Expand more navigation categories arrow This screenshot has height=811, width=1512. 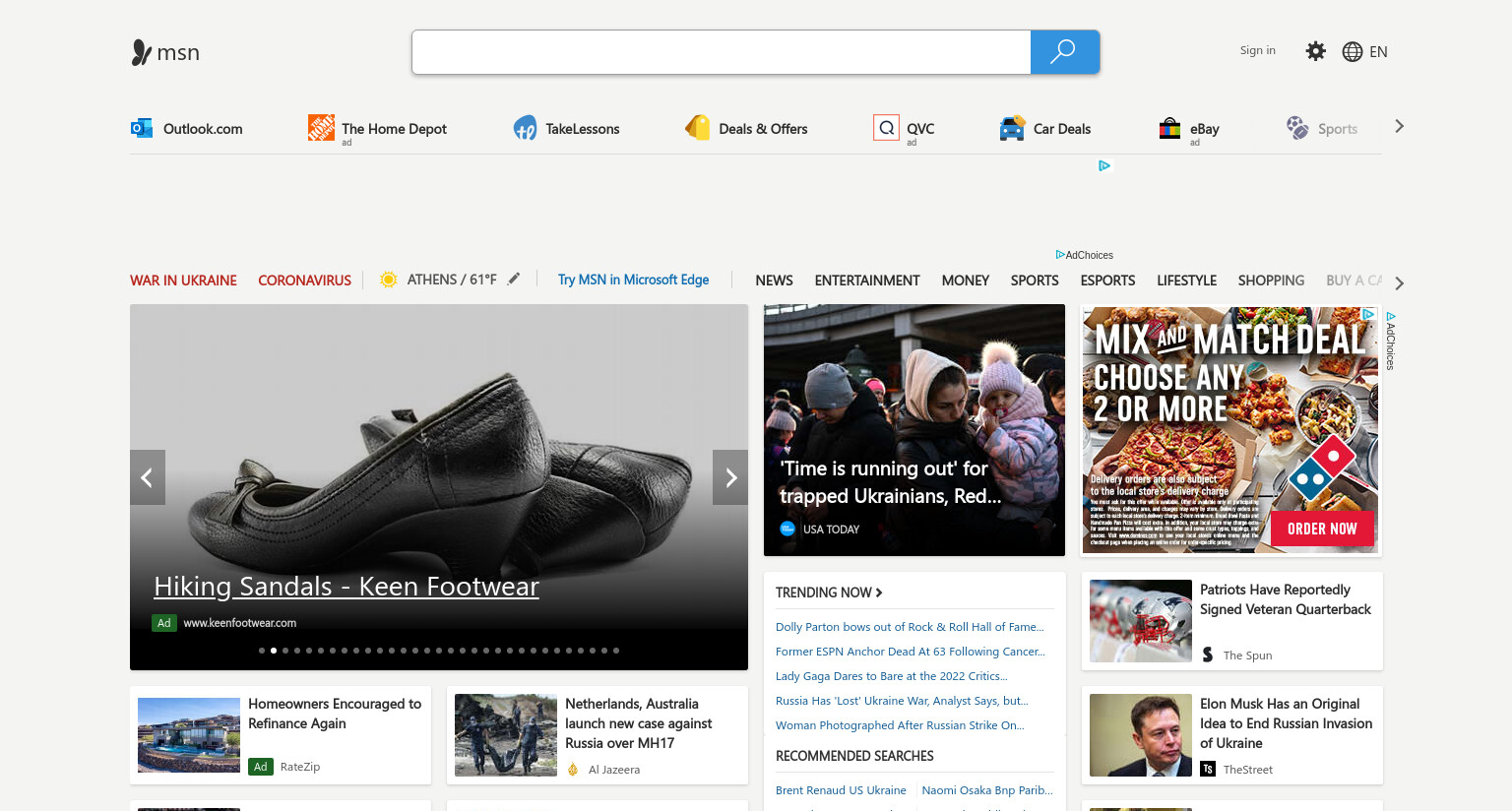click(1399, 282)
